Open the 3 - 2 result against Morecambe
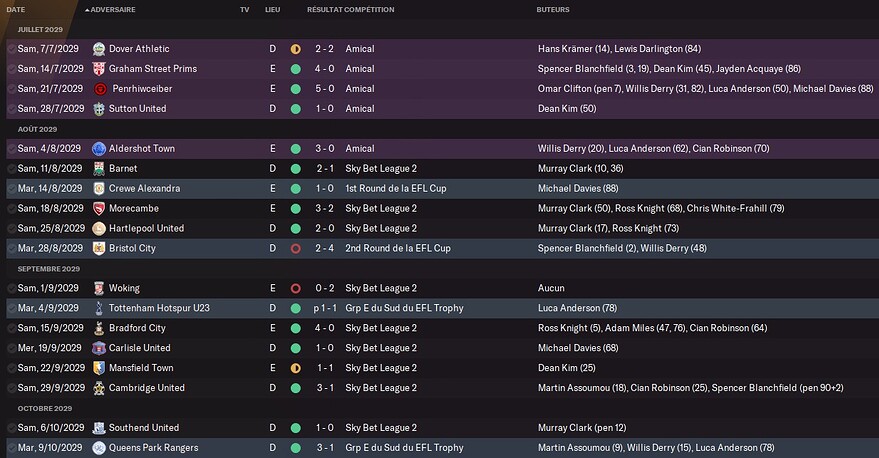The width and height of the screenshot is (879, 458). pyautogui.click(x=325, y=209)
